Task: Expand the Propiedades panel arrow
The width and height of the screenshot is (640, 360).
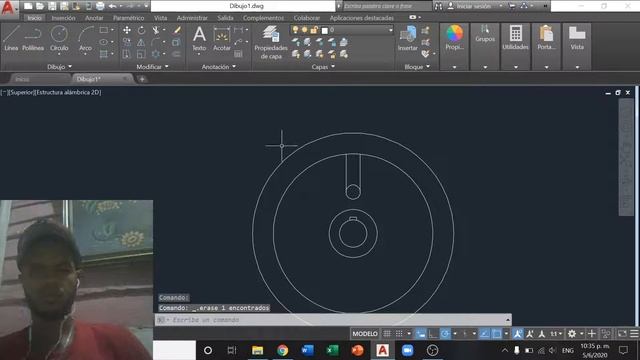Action: (x=454, y=67)
